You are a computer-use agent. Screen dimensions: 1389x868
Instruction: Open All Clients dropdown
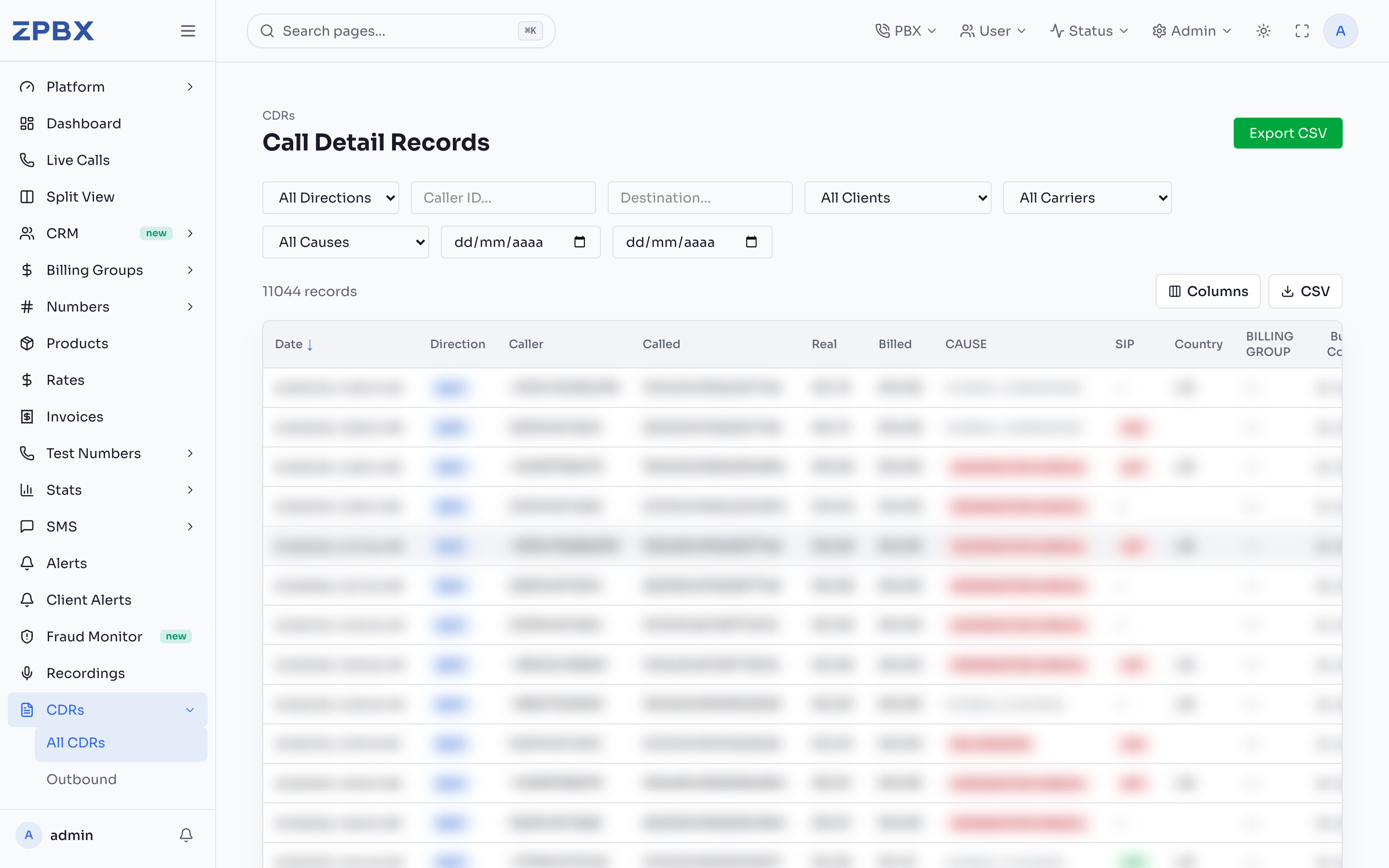pyautogui.click(x=898, y=198)
